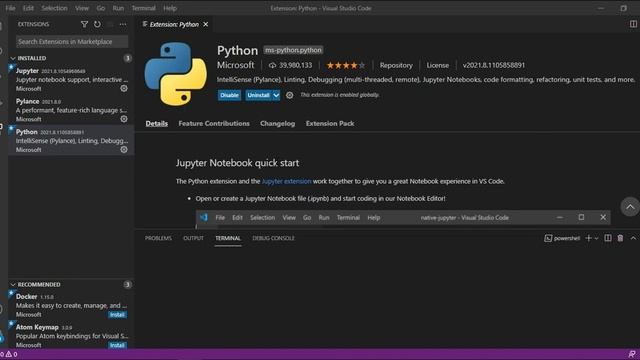Refresh the extensions list
The image size is (640, 360).
(x=97, y=24)
